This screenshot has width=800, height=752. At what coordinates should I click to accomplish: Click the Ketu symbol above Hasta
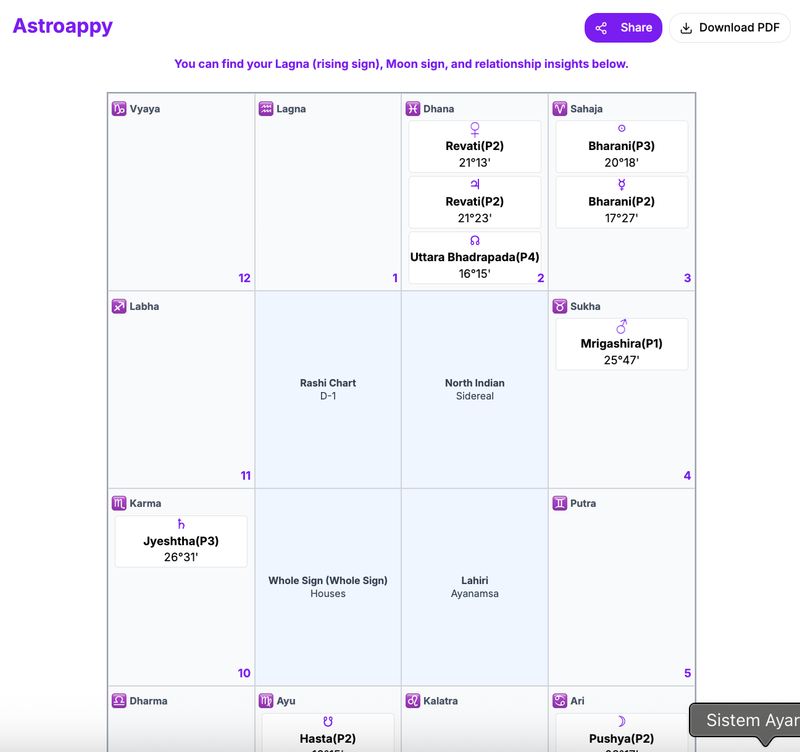(328, 721)
